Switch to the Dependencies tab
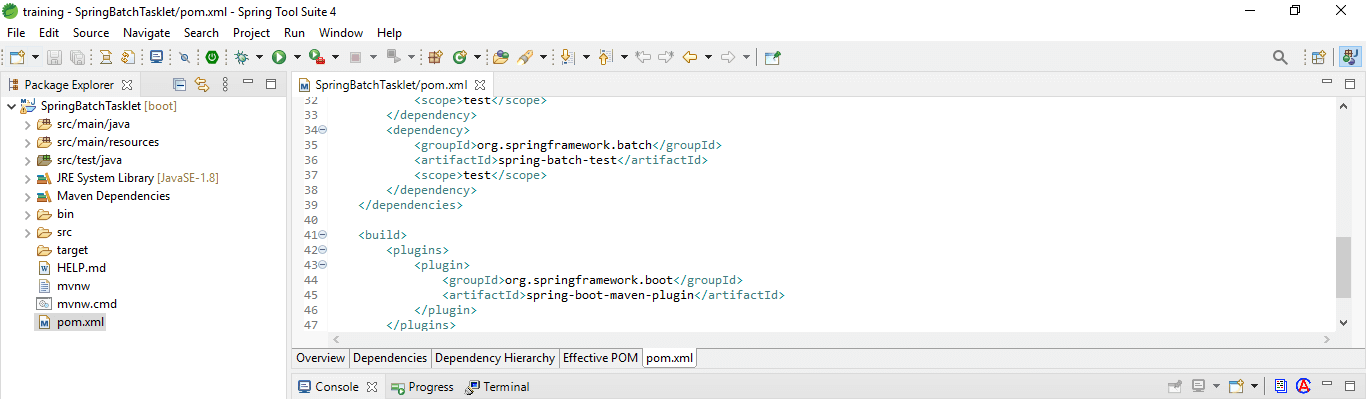 tap(390, 358)
